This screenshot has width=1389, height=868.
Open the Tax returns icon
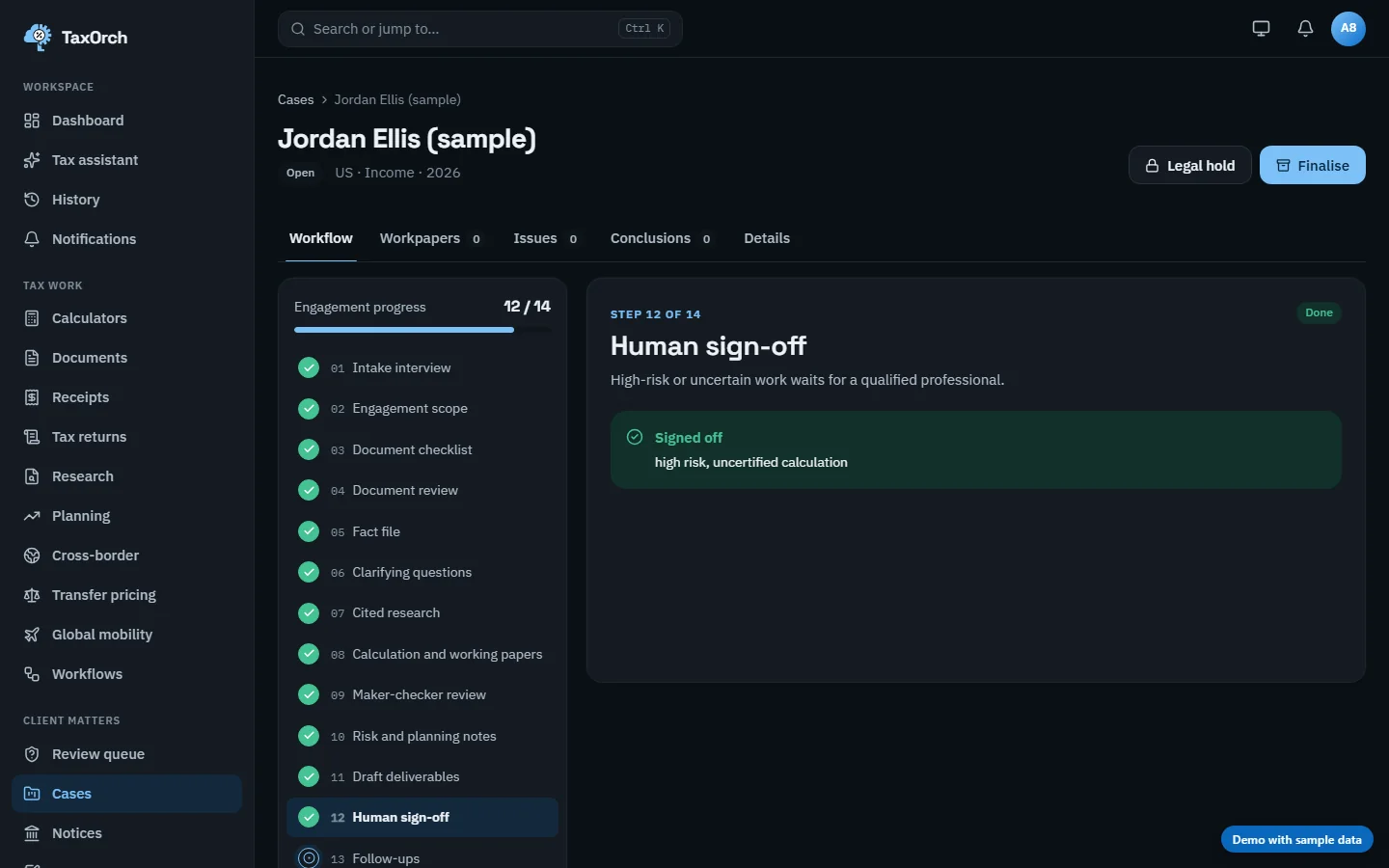click(x=32, y=437)
